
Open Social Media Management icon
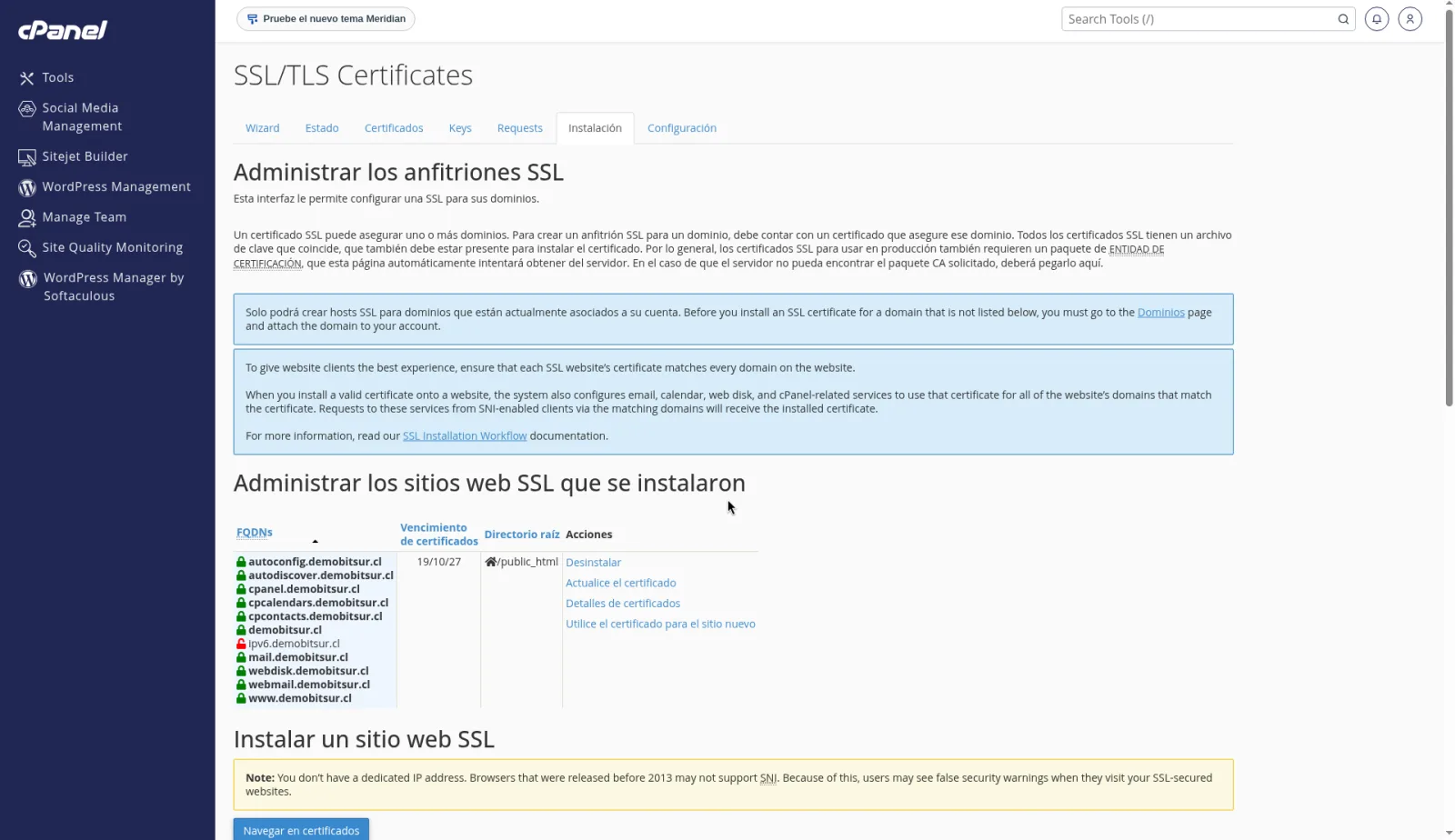[x=26, y=109]
